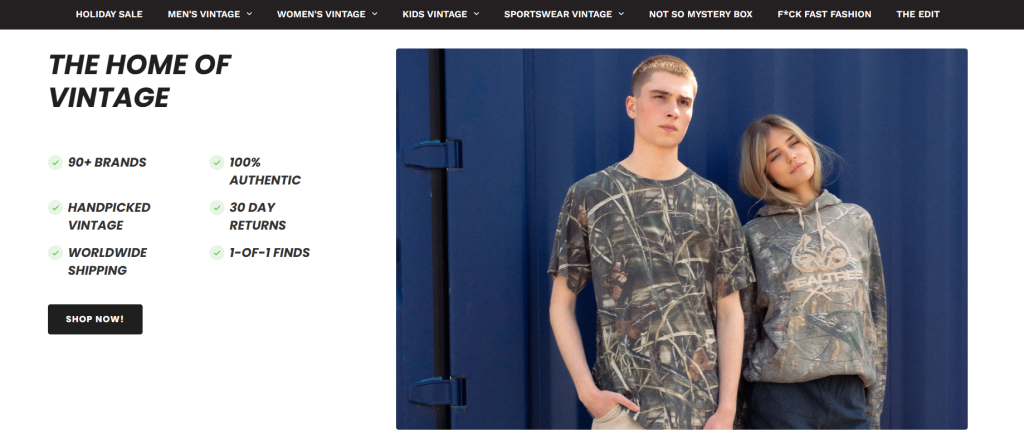Click the Kids Vintage menu label
Viewport: 1024px width, 442px height.
[x=435, y=14]
